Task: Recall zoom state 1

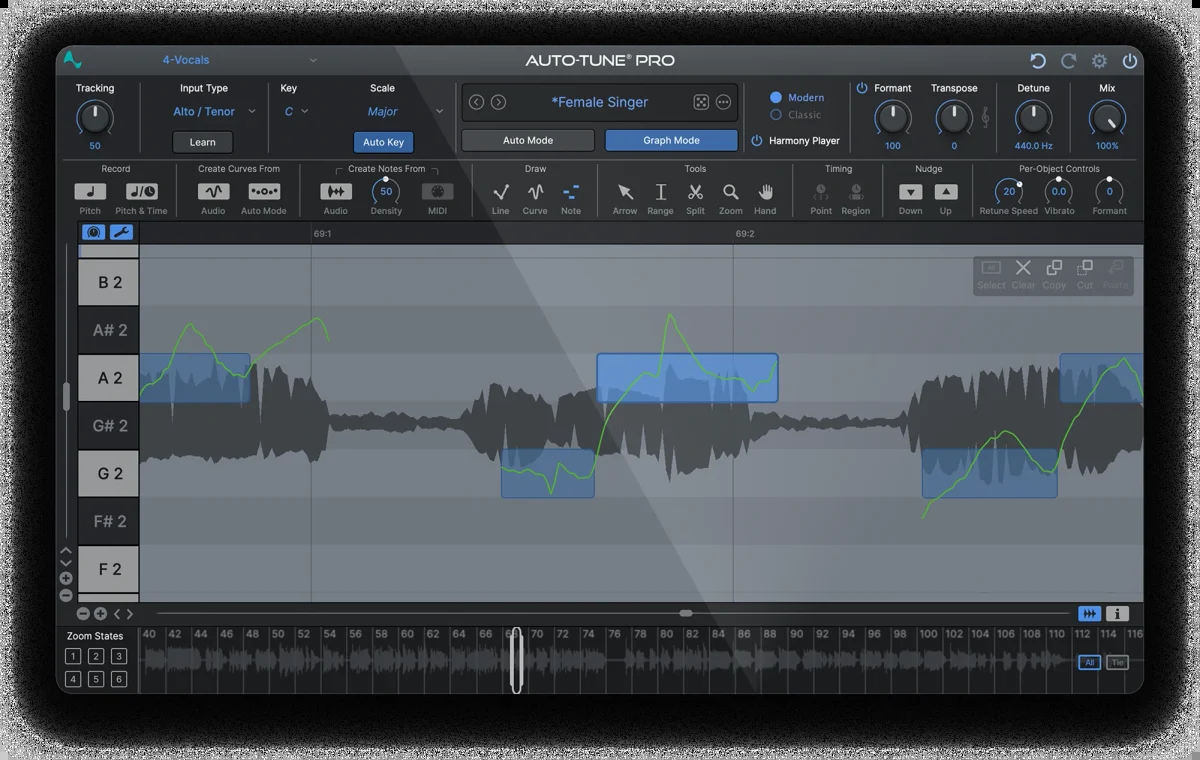Action: click(x=73, y=657)
